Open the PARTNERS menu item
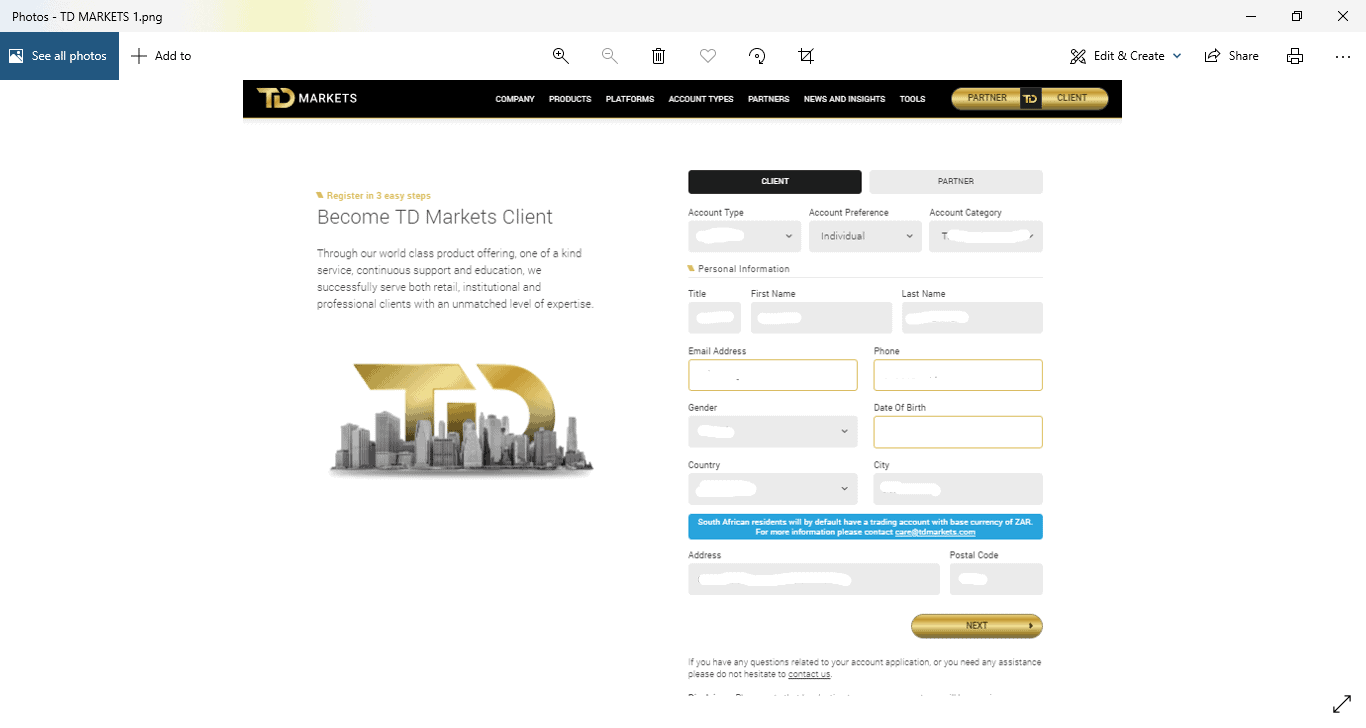 768,99
